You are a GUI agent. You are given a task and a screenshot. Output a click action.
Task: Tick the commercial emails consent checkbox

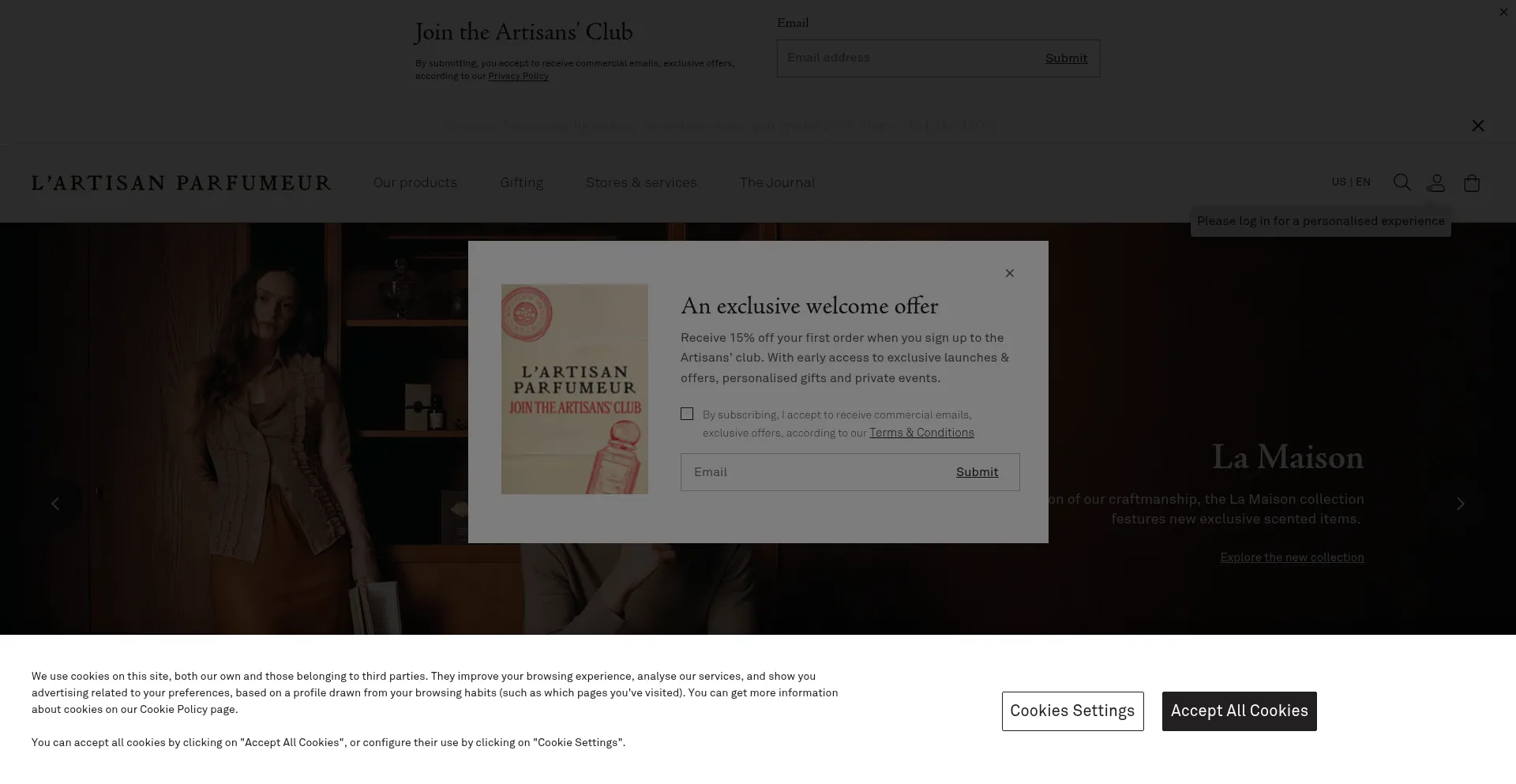687,414
